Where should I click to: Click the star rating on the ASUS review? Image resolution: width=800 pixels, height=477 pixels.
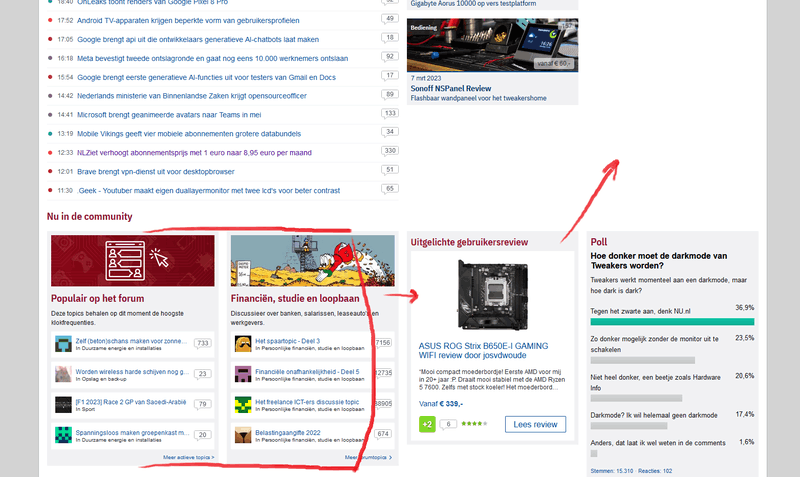(x=474, y=424)
